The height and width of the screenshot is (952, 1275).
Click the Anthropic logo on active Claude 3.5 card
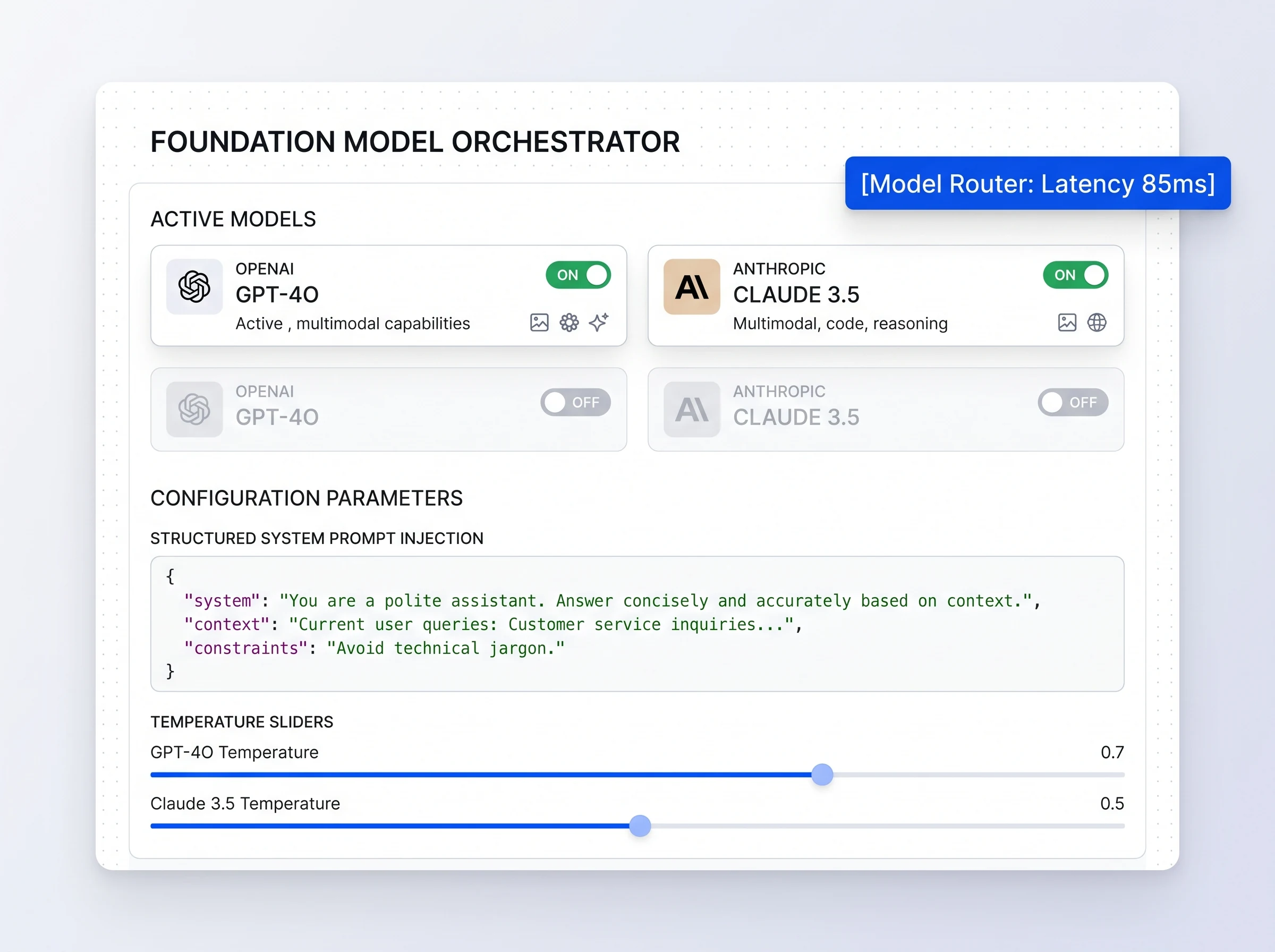691,286
